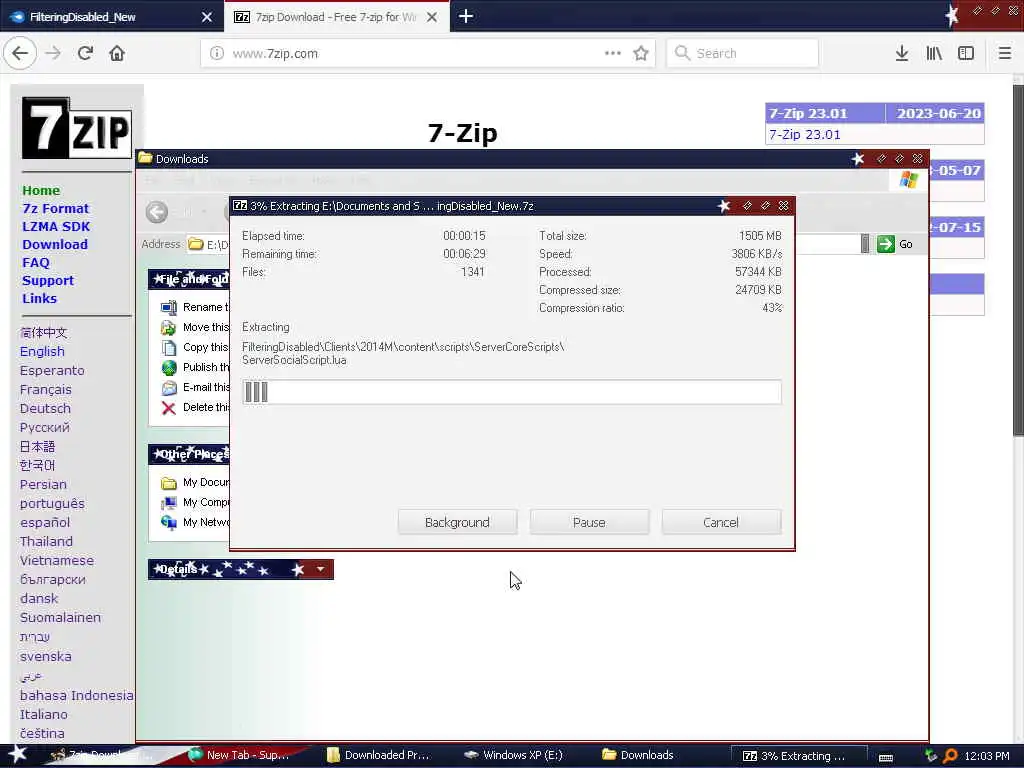Open the 7-Zip 23.01 news link
The width and height of the screenshot is (1024, 768).
pos(804,135)
